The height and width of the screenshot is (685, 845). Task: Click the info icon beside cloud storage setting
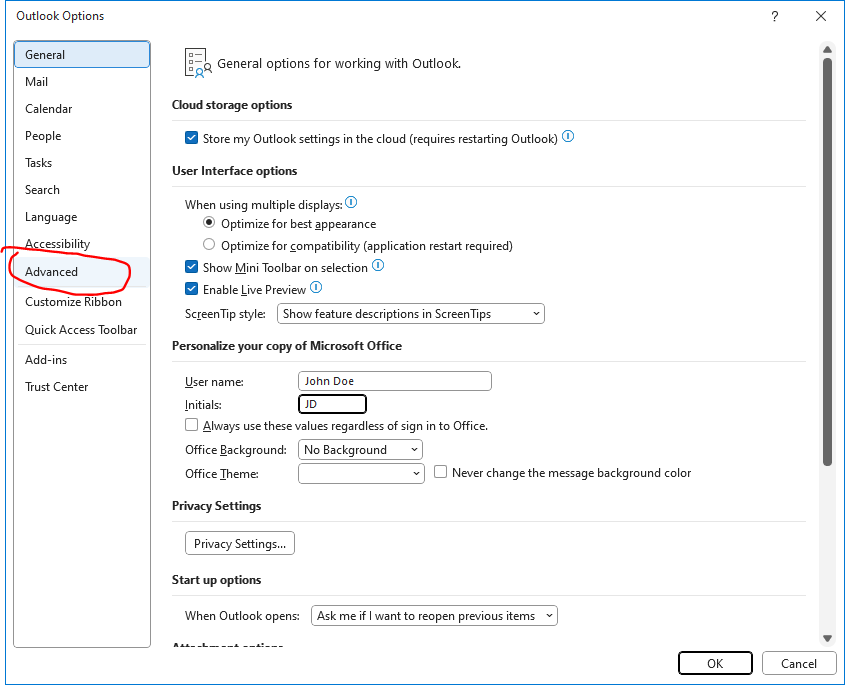pyautogui.click(x=568, y=136)
